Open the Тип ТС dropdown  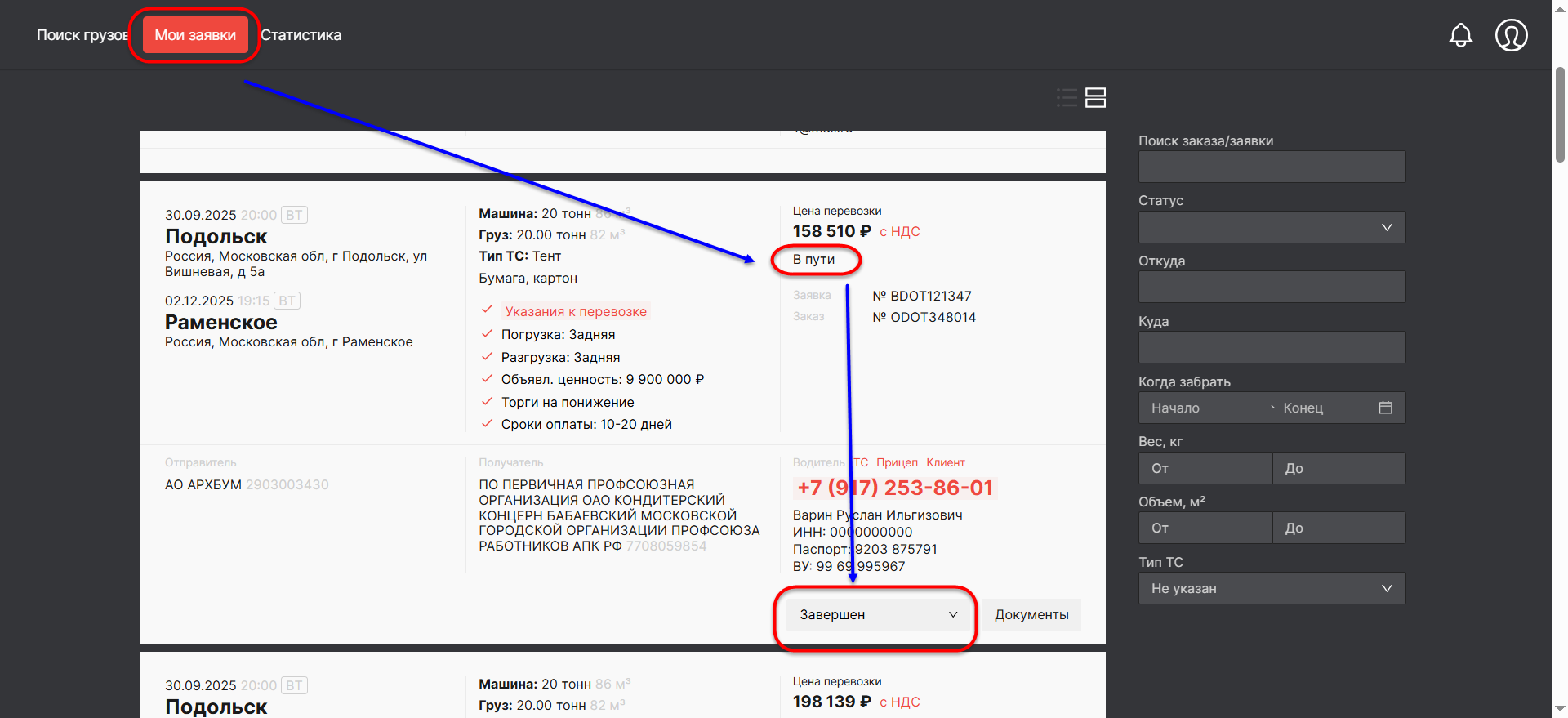click(x=1271, y=588)
